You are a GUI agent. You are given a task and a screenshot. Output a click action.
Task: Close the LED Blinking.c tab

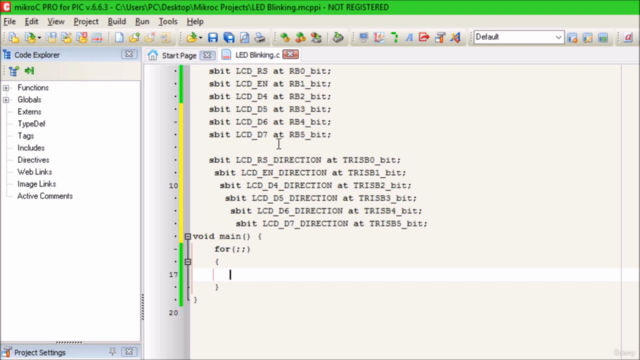tap(291, 54)
